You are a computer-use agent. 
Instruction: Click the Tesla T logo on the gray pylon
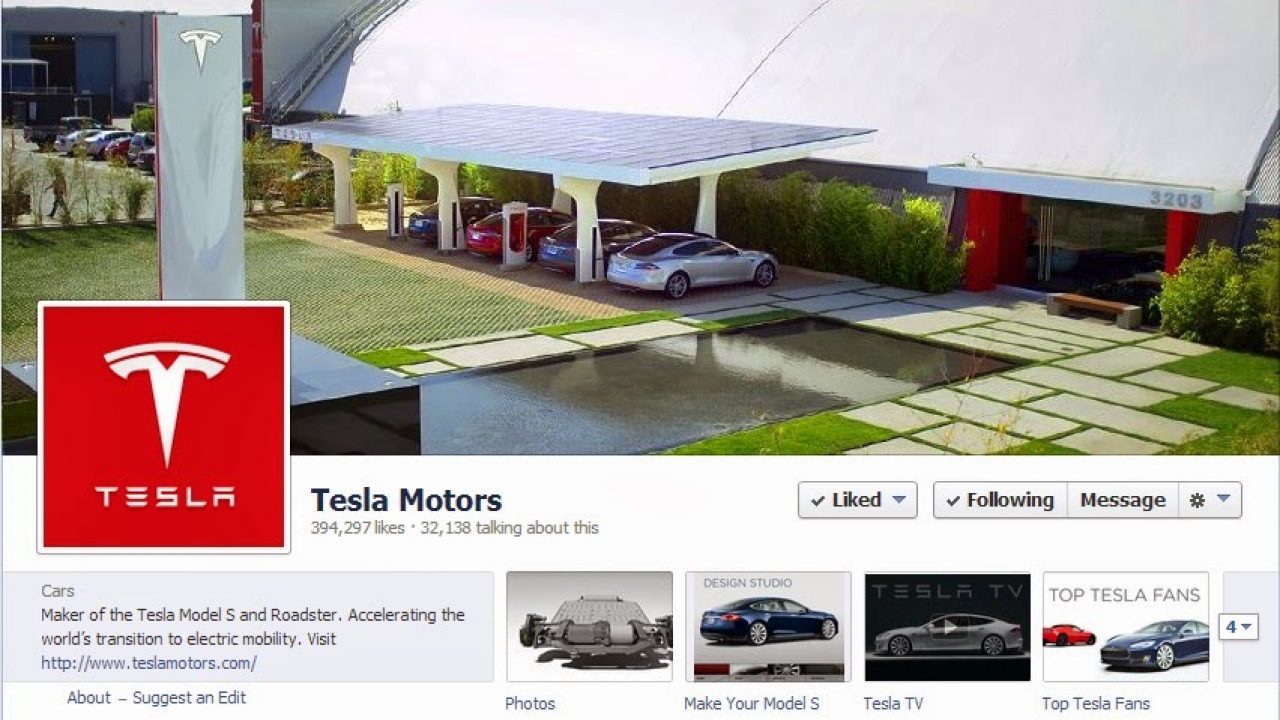click(x=200, y=48)
